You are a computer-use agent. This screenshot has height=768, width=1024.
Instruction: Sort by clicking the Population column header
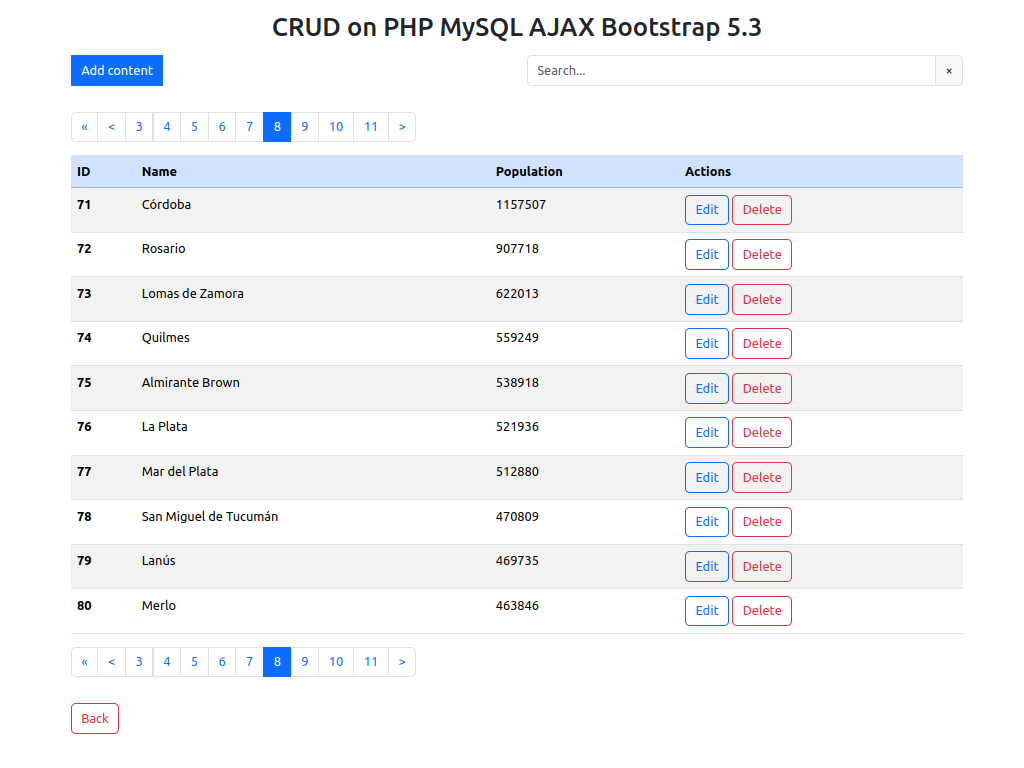pyautogui.click(x=529, y=171)
